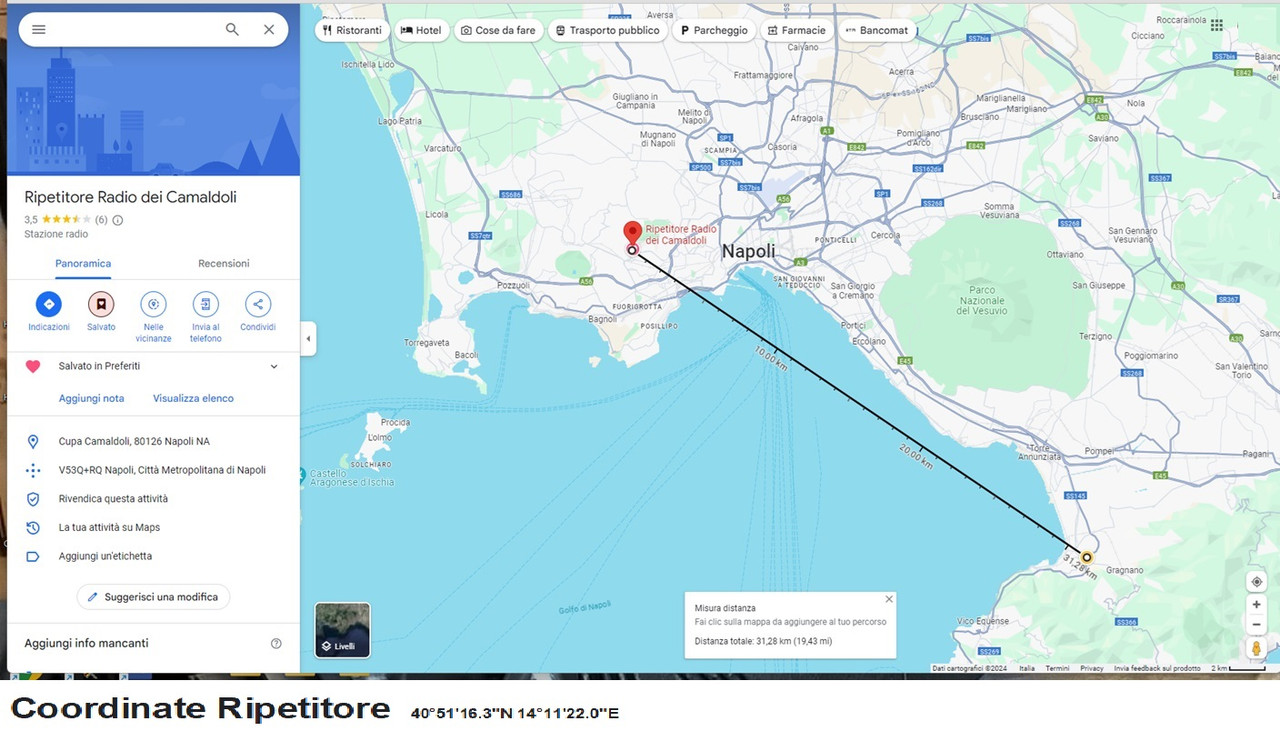1280x752 pixels.
Task: Switch to the Recensioni tab
Action: point(224,264)
